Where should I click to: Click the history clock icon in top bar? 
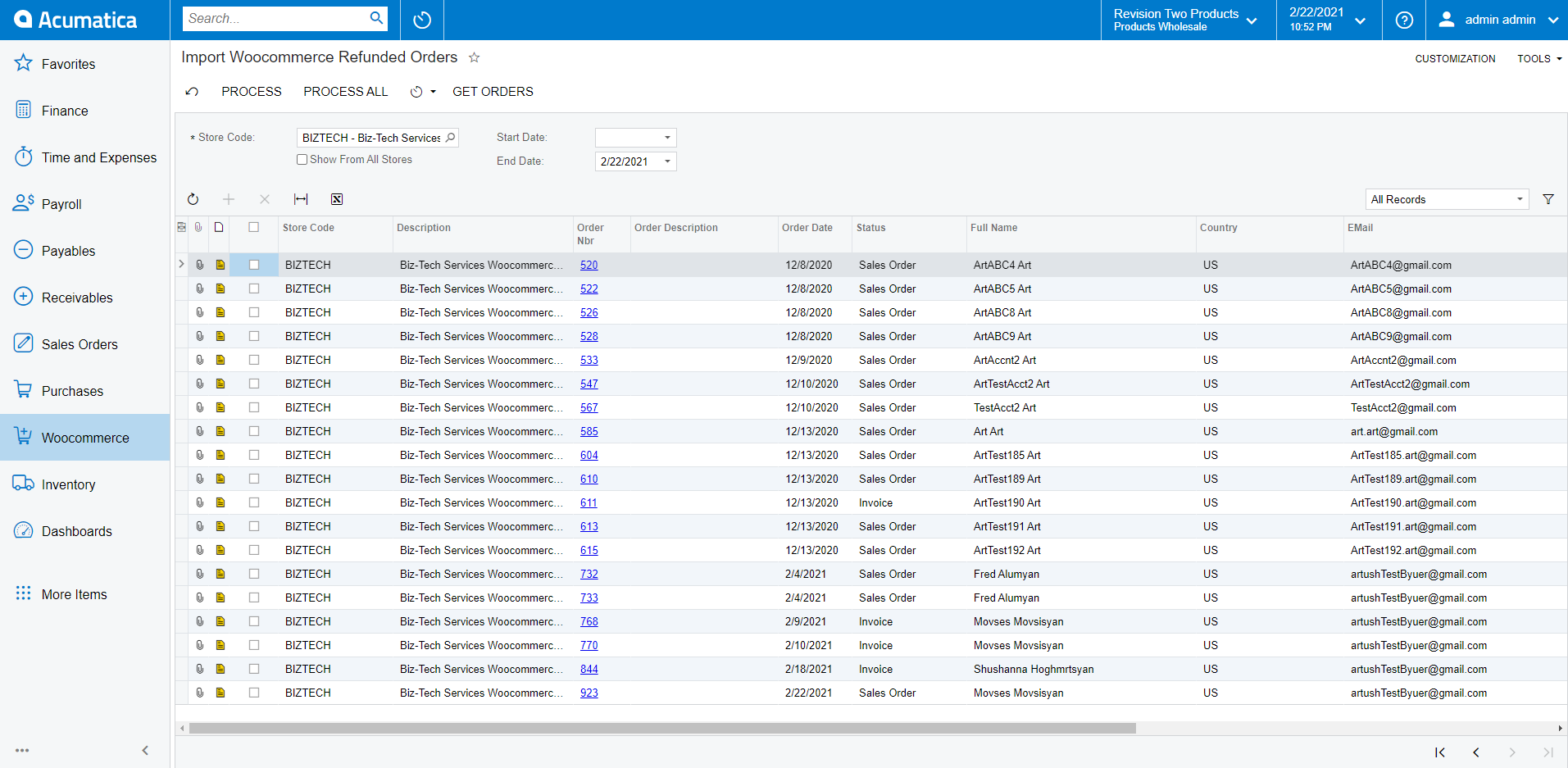(422, 20)
